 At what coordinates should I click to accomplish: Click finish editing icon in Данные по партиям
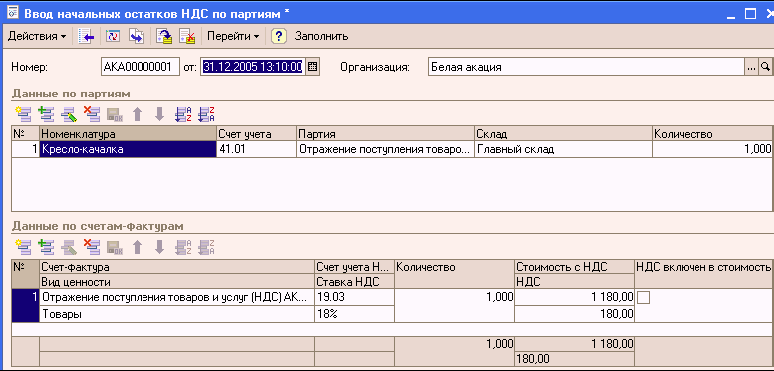point(115,114)
